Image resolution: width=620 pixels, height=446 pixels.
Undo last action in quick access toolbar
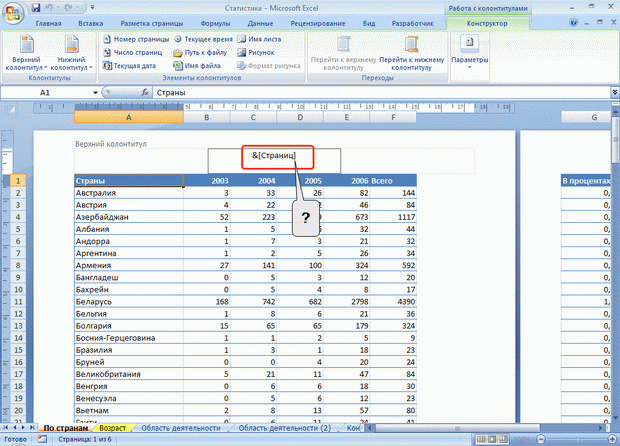point(50,8)
